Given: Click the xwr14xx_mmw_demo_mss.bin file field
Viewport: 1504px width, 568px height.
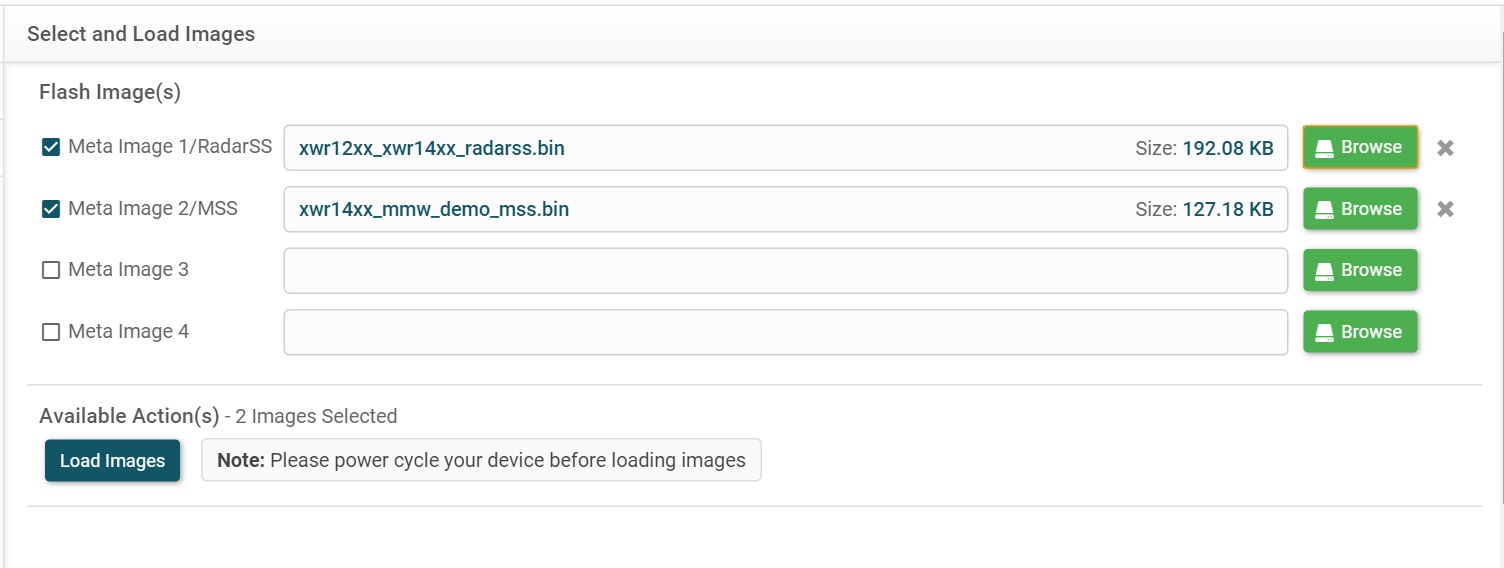Looking at the screenshot, I should (700, 209).
